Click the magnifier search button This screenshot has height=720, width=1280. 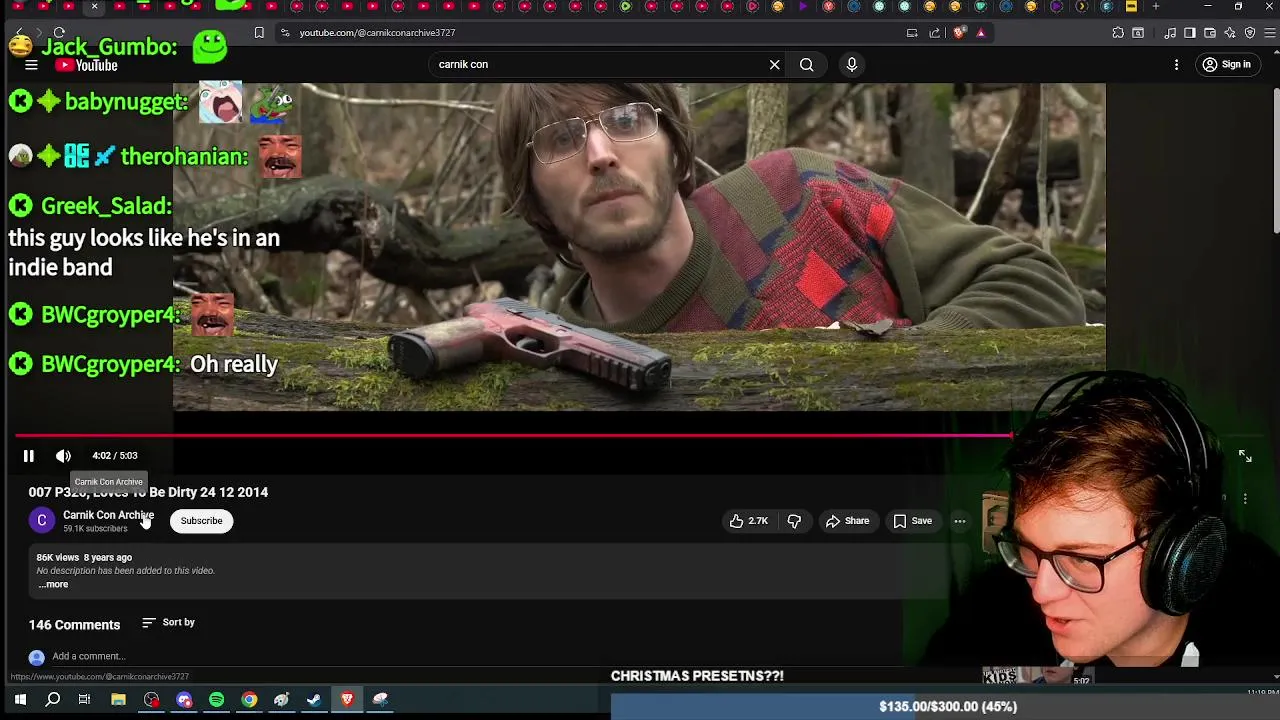point(806,65)
